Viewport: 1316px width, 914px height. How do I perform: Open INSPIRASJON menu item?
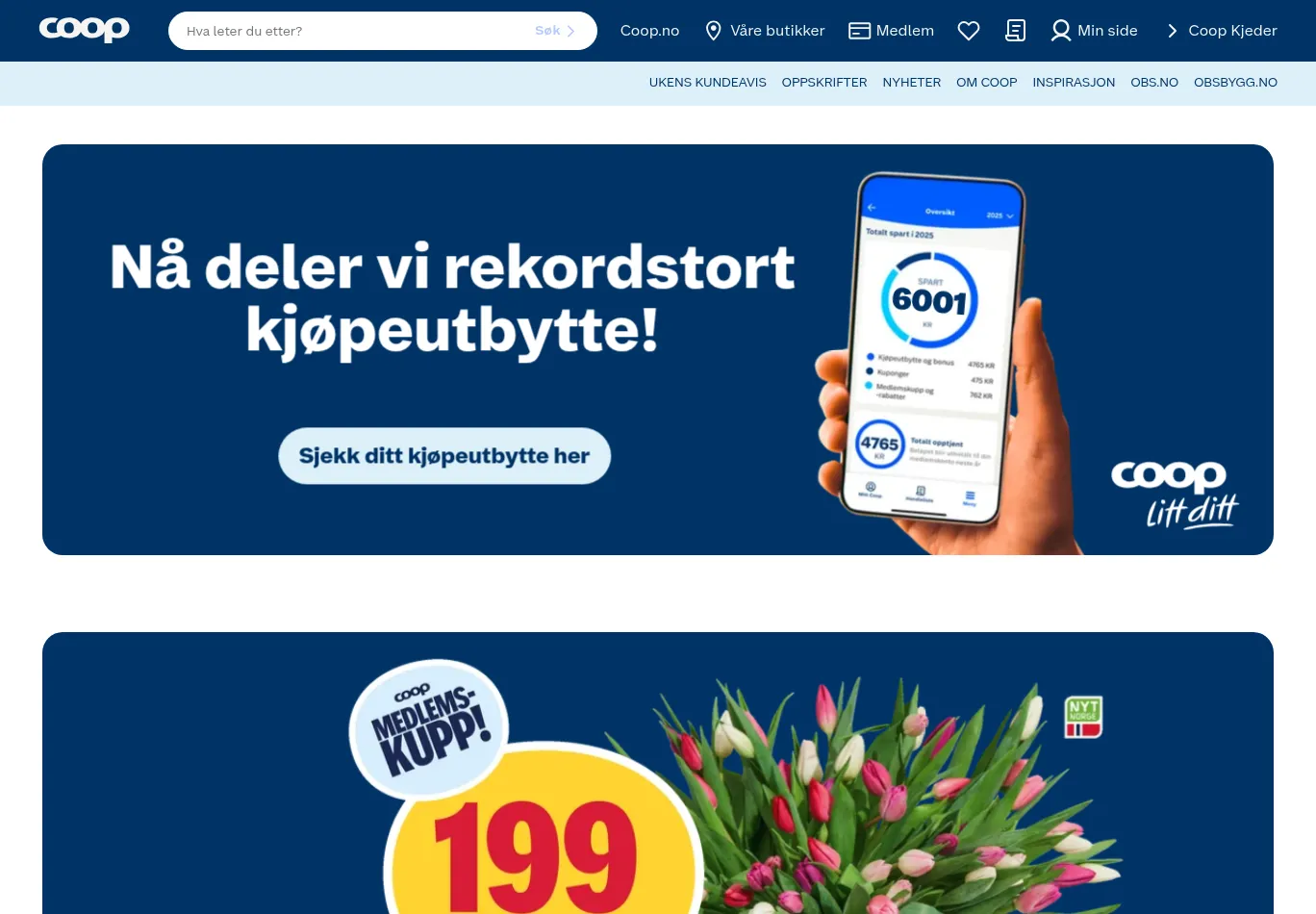coord(1074,83)
